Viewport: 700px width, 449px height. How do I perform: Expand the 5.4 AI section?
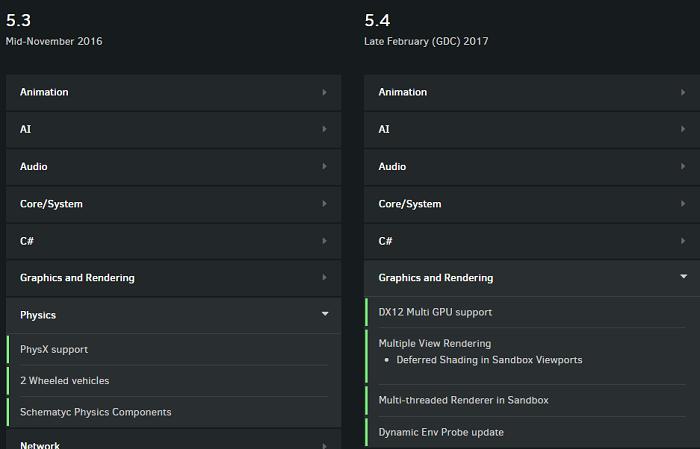click(532, 129)
